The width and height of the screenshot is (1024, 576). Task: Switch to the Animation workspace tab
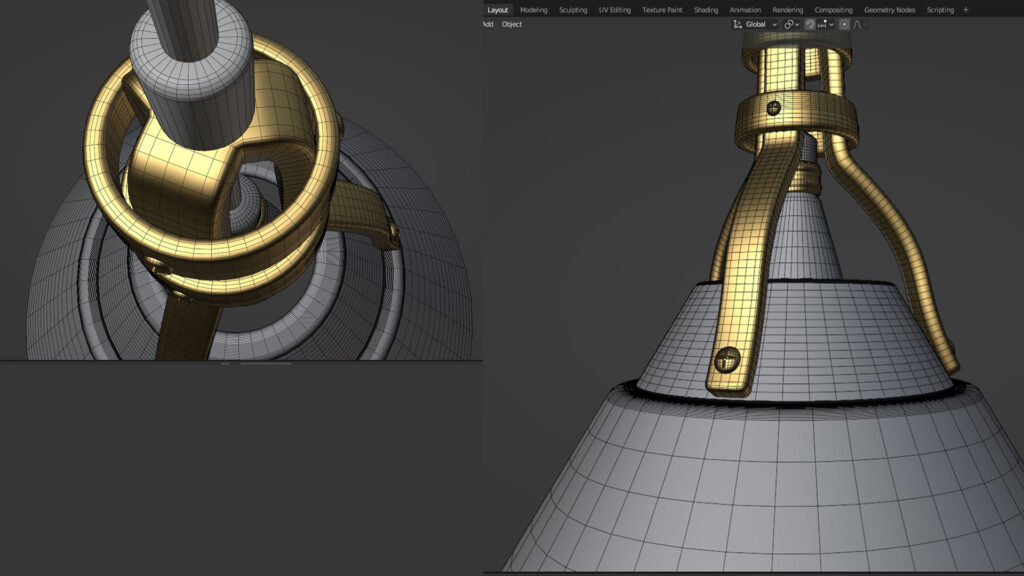click(745, 10)
